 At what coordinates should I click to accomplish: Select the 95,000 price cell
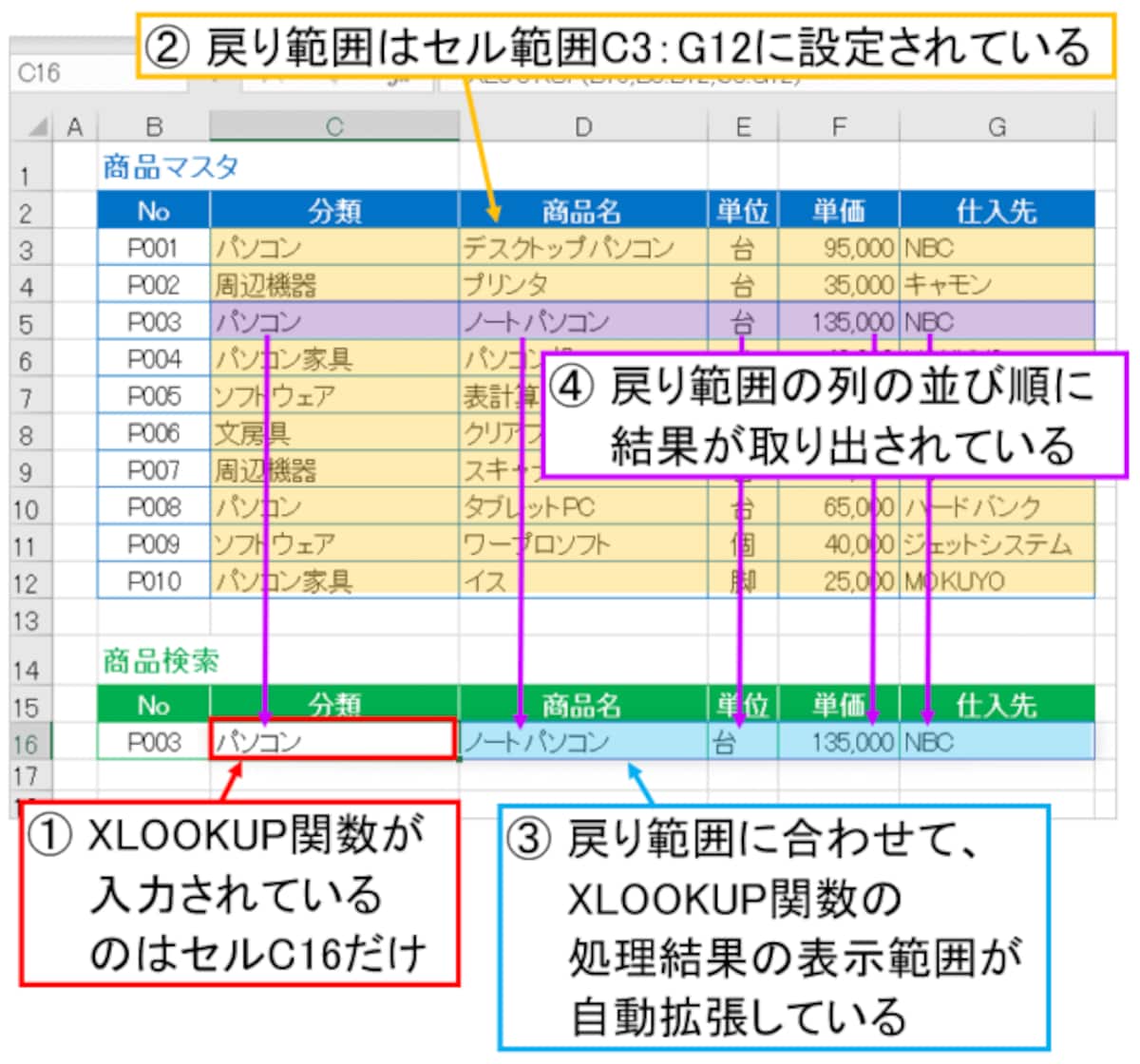[840, 248]
